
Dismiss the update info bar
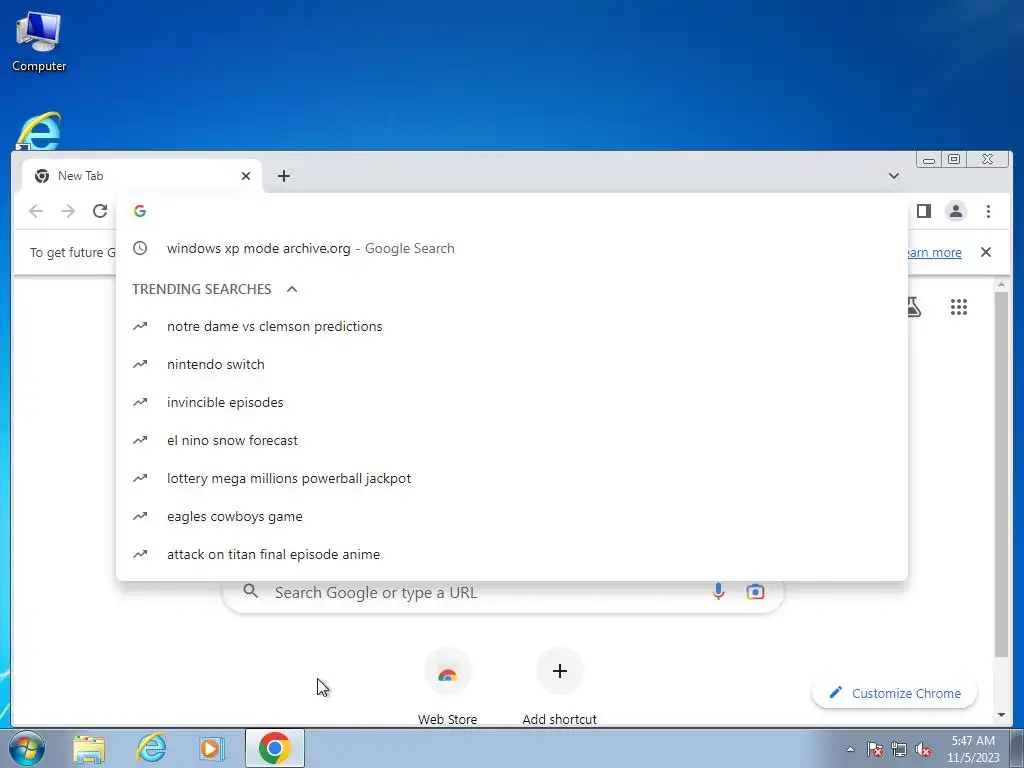click(985, 252)
